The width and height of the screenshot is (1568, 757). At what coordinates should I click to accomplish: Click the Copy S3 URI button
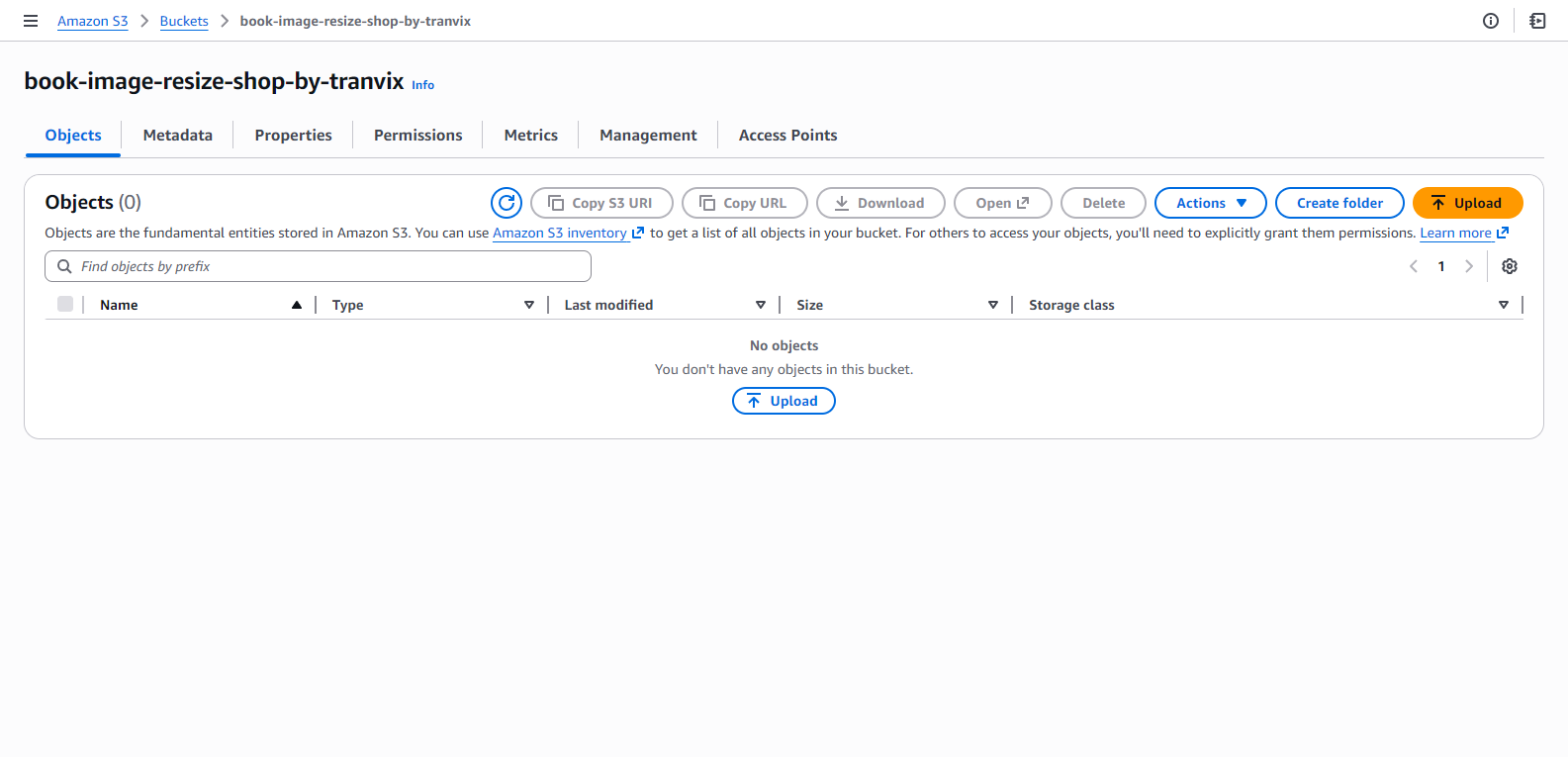(601, 203)
